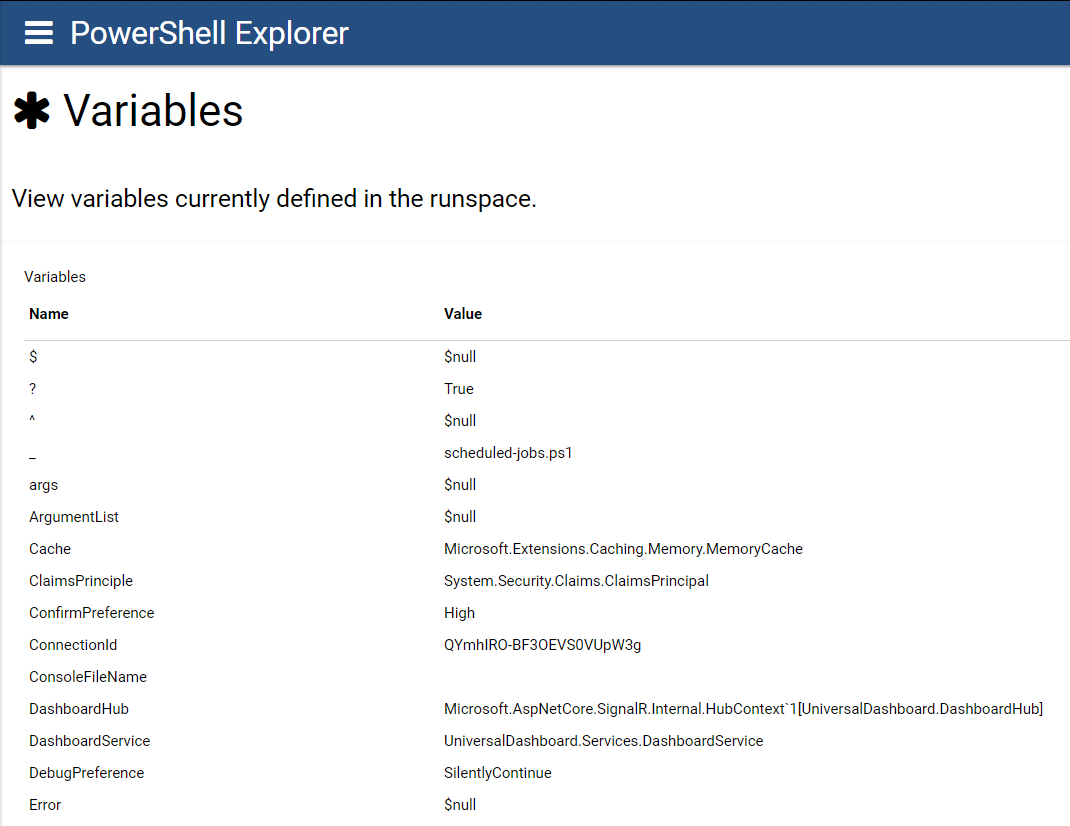Select the Variables page heading
Image resolution: width=1070 pixels, height=826 pixels.
click(x=153, y=111)
